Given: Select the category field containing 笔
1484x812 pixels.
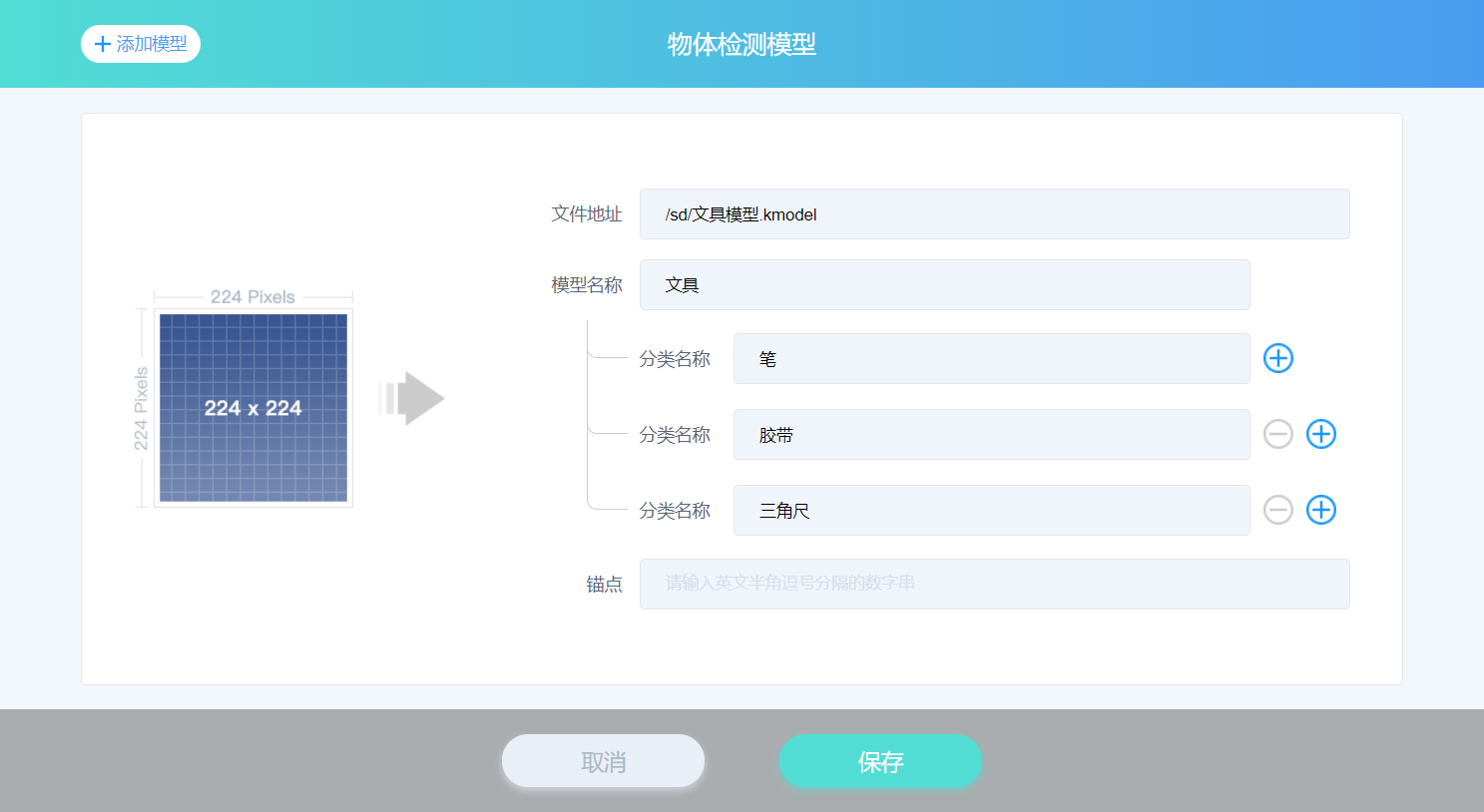Looking at the screenshot, I should [x=991, y=359].
